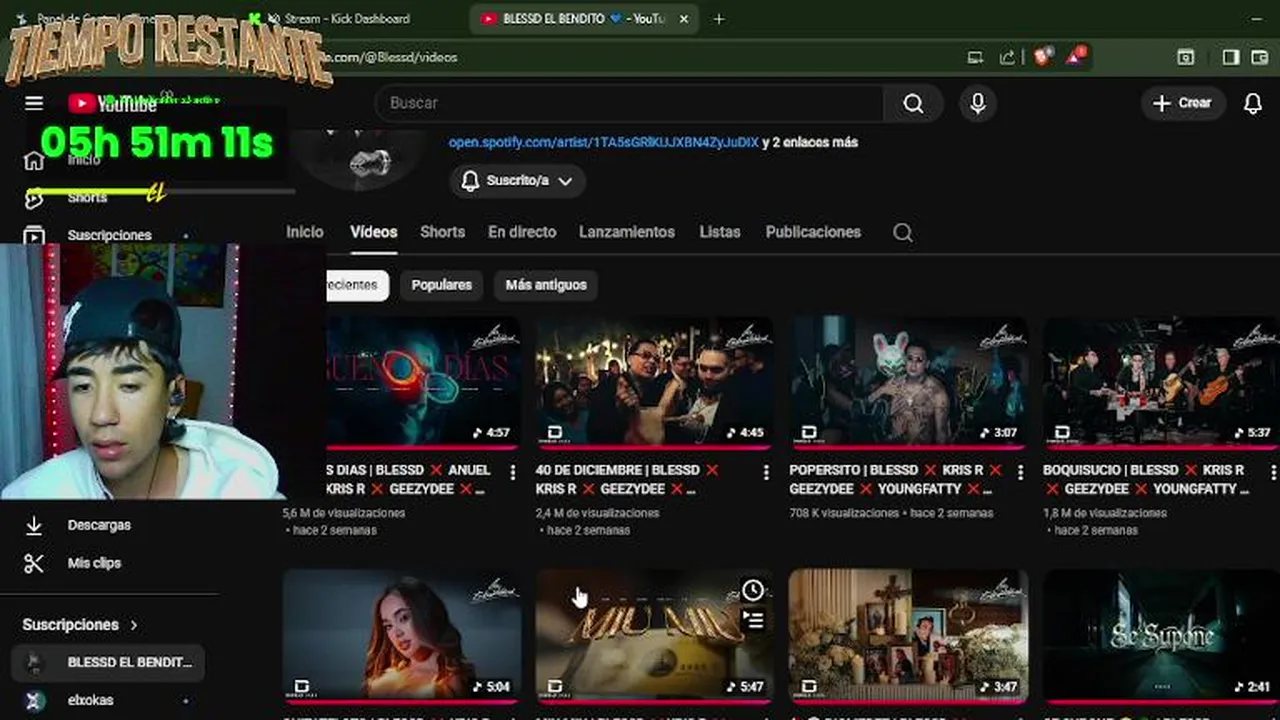Click the share page icon in address bar
The height and width of the screenshot is (720, 1280).
(1007, 57)
